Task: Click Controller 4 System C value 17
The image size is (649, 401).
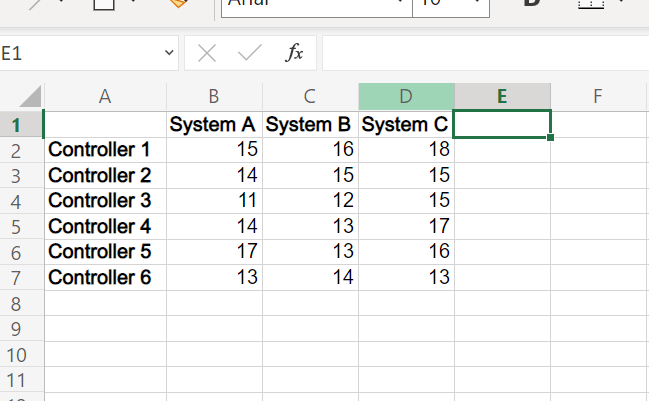Action: [406, 227]
